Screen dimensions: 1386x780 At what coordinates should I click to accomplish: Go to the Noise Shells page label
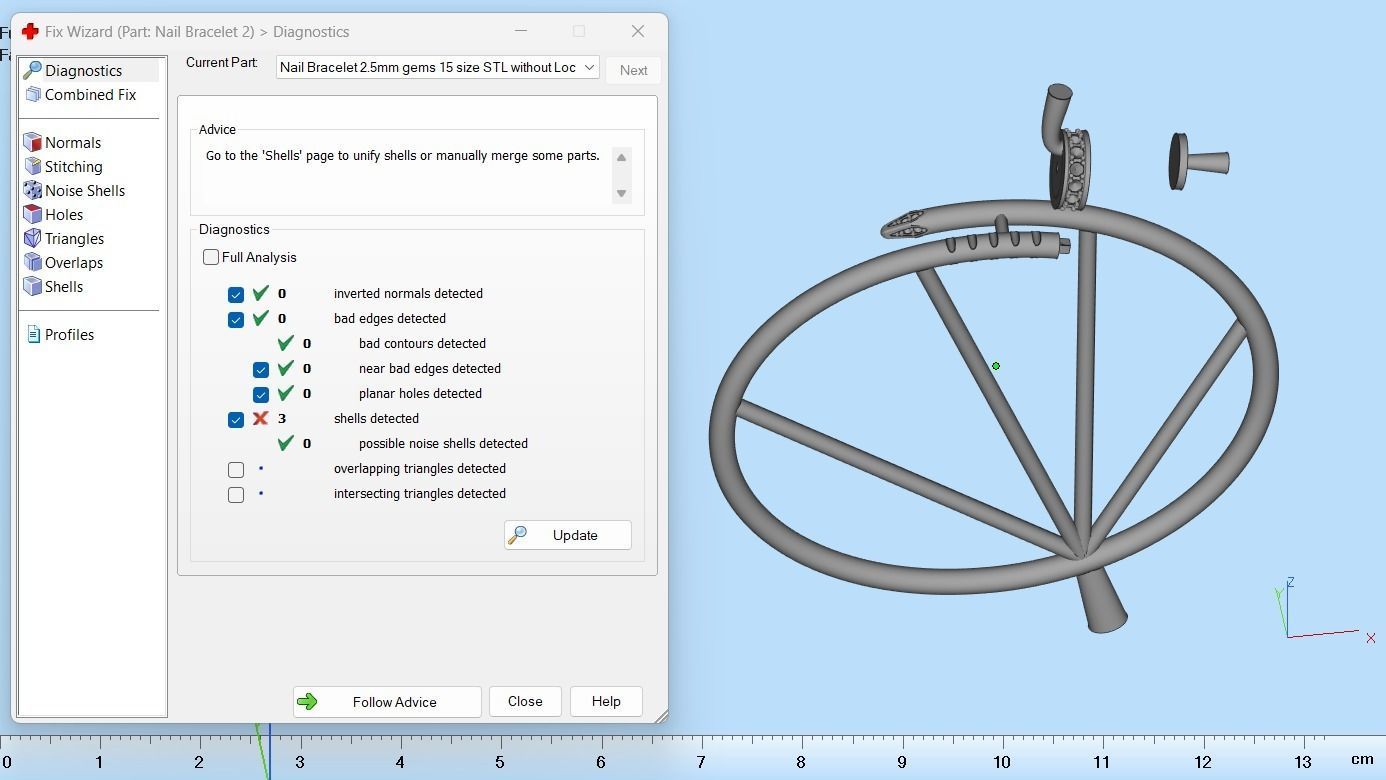click(x=85, y=190)
